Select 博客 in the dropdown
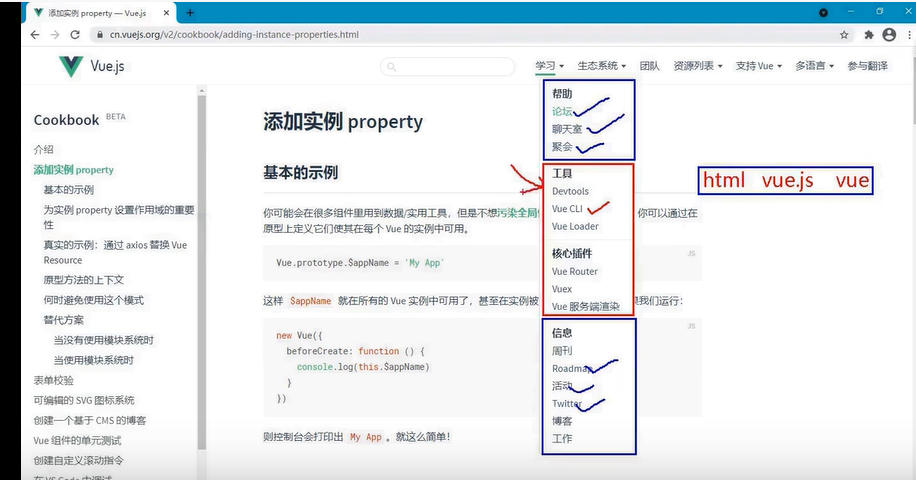The image size is (916, 480). (x=562, y=421)
